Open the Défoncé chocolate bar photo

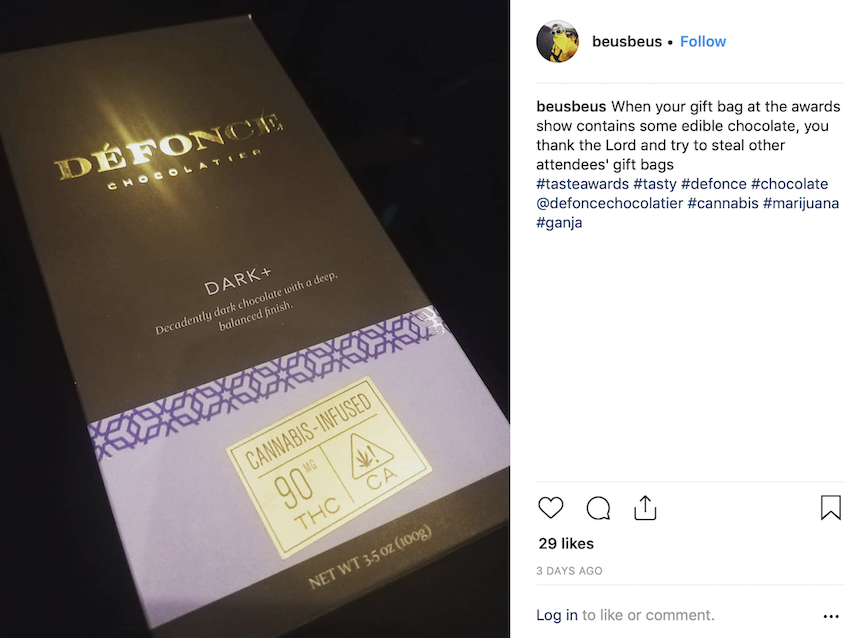[x=255, y=319]
